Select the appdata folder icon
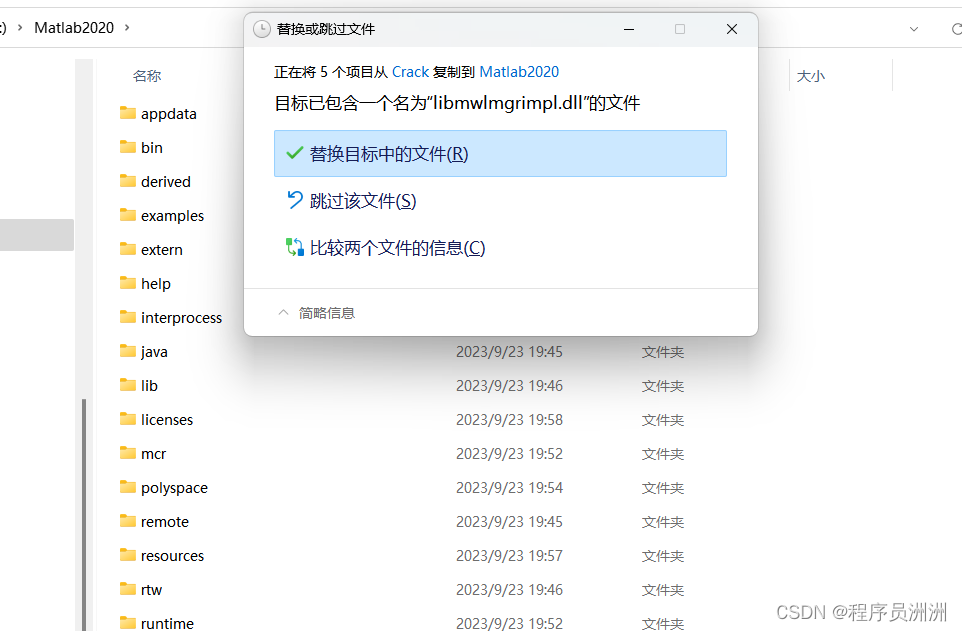 tap(128, 113)
